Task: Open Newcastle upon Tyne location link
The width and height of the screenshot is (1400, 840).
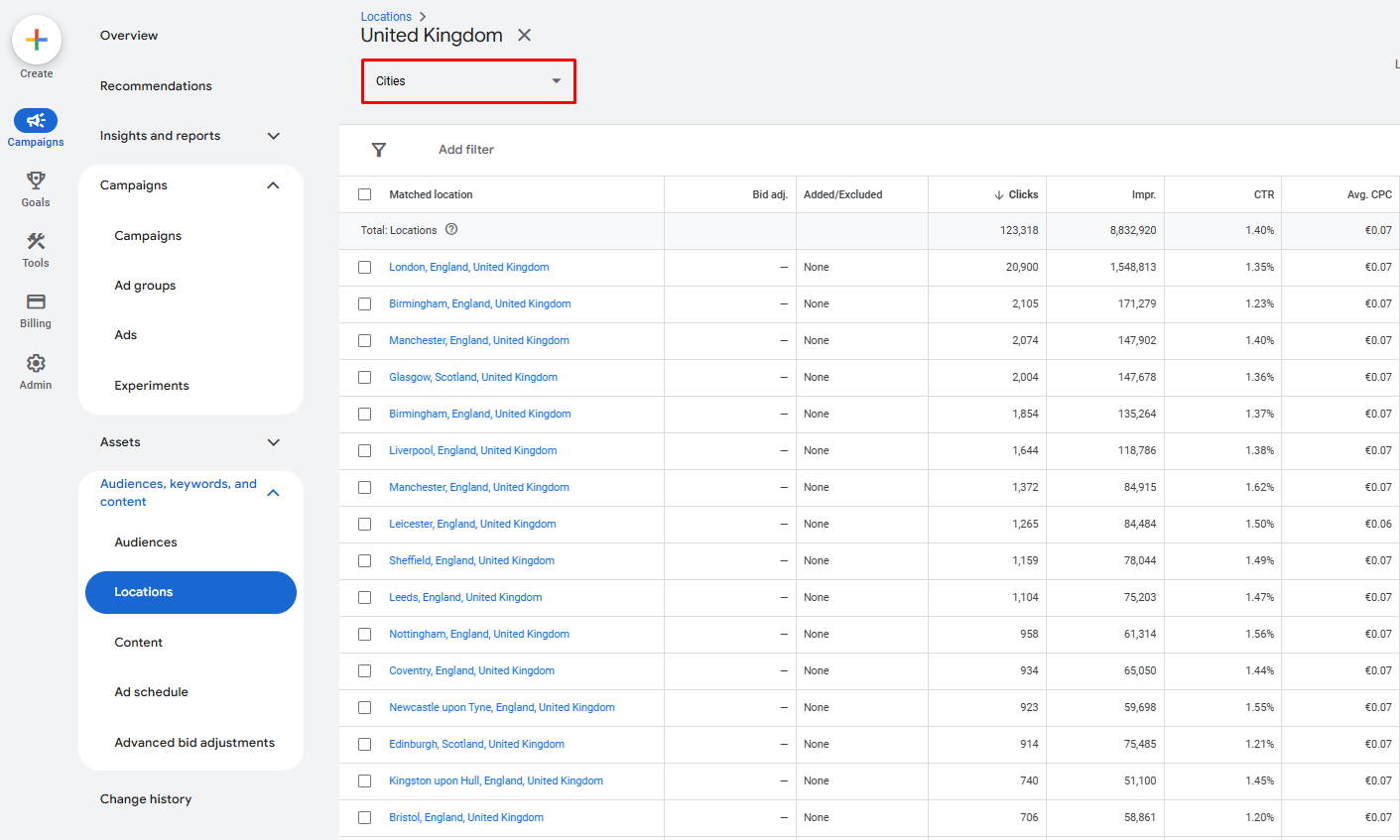Action: pos(502,708)
